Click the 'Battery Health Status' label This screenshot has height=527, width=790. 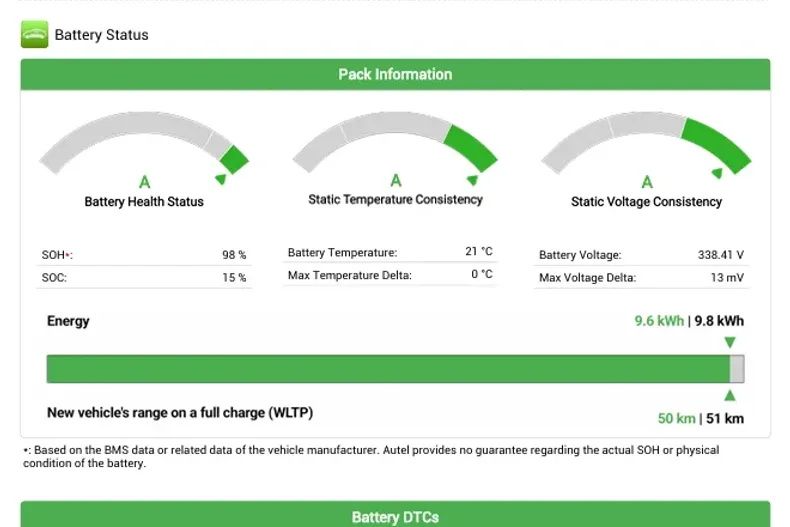pyautogui.click(x=144, y=202)
